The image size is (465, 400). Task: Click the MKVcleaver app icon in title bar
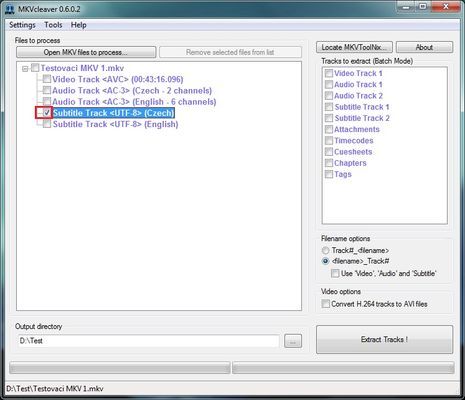pyautogui.click(x=10, y=9)
